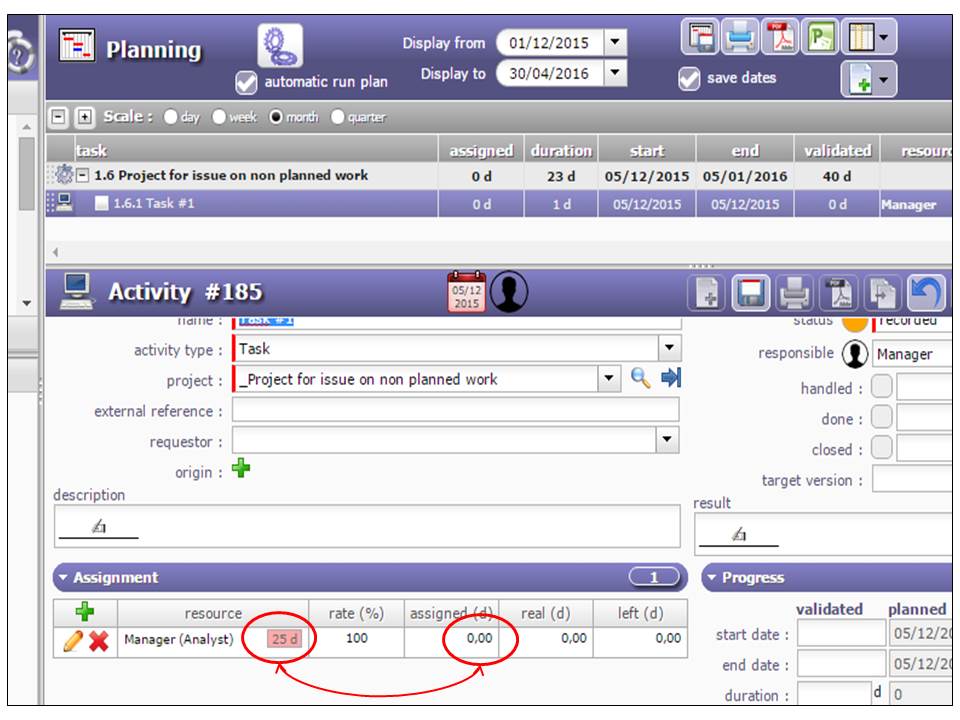Image resolution: width=960 pixels, height=720 pixels.
Task: Collapse all tasks with minus button
Action: click(58, 117)
